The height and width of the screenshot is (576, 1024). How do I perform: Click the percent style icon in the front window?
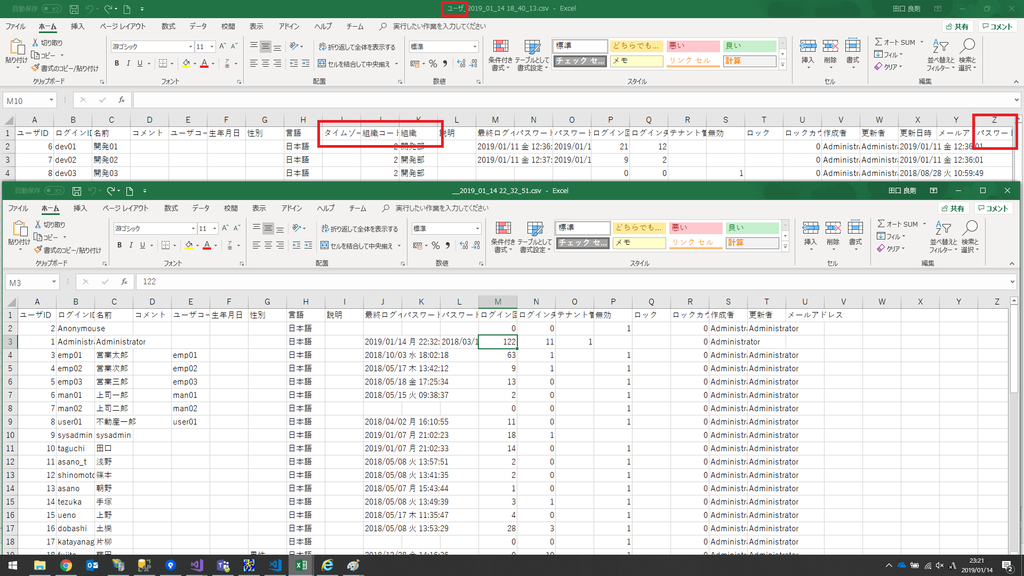436,246
